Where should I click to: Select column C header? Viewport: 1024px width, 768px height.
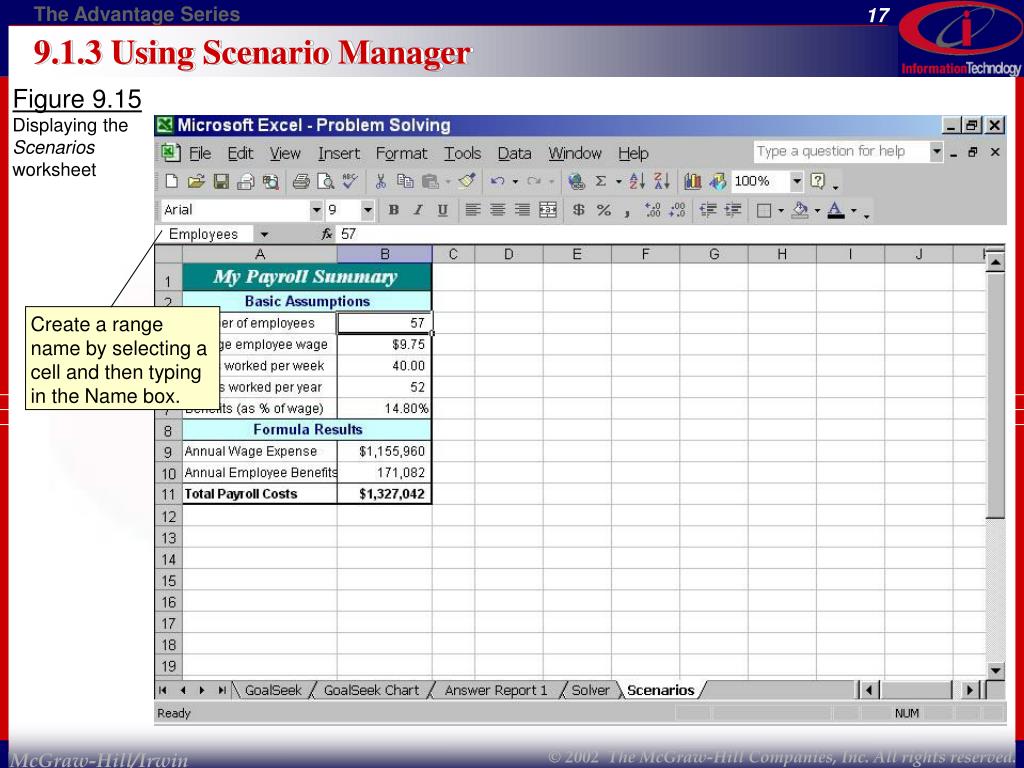[453, 254]
